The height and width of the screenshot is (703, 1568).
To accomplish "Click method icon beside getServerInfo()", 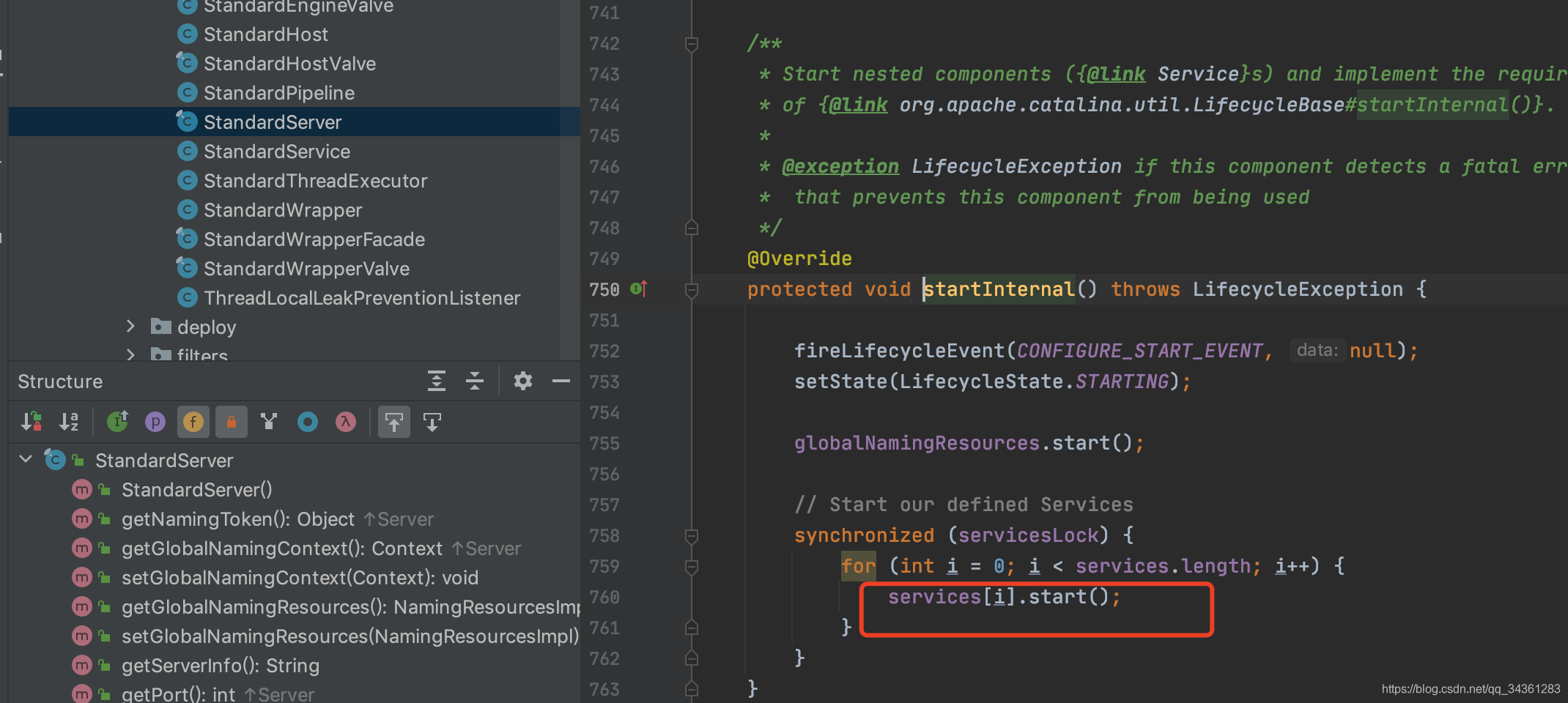I will (x=82, y=665).
